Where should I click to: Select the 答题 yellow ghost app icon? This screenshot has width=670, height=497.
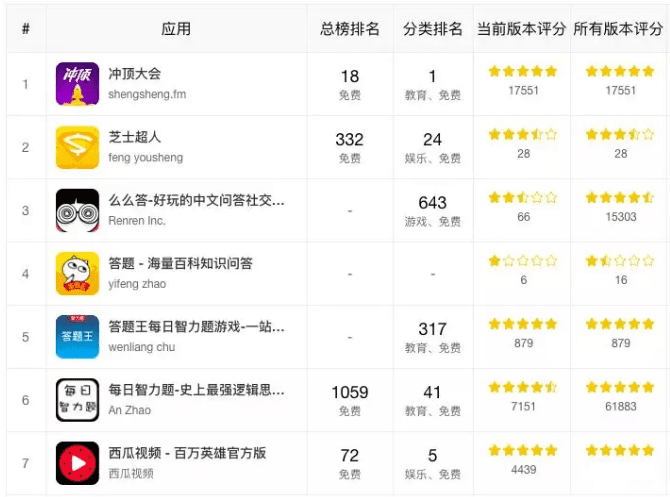77,273
